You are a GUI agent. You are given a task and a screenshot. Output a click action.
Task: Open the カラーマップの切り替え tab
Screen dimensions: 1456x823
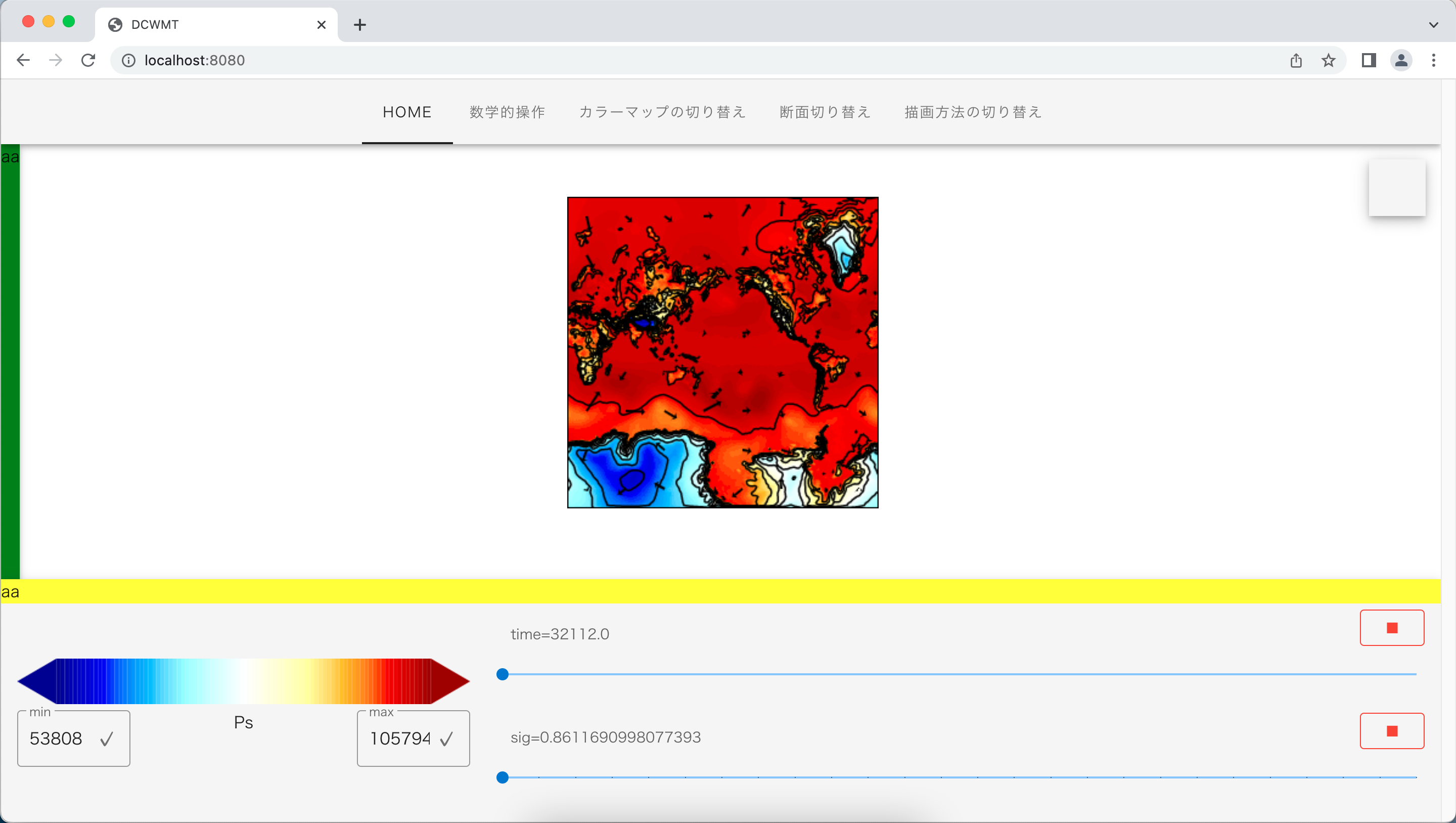(x=662, y=112)
